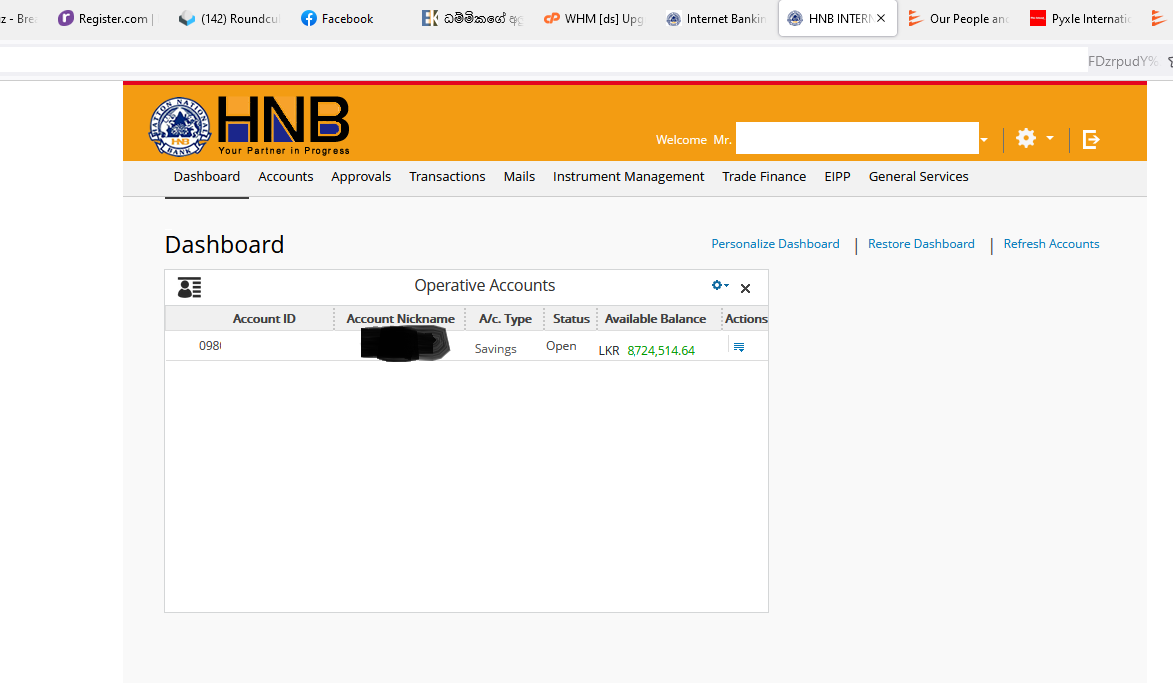Image resolution: width=1173 pixels, height=683 pixels.
Task: Open the Dashboard menu
Action: [206, 177]
